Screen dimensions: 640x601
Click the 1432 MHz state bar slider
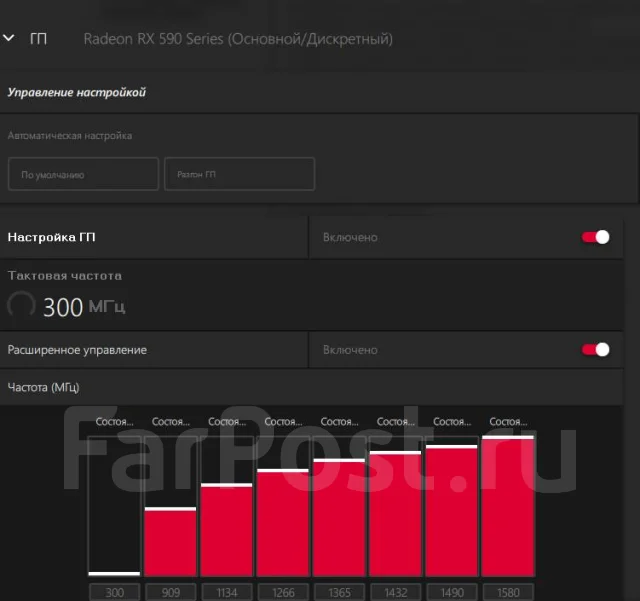click(x=396, y=506)
